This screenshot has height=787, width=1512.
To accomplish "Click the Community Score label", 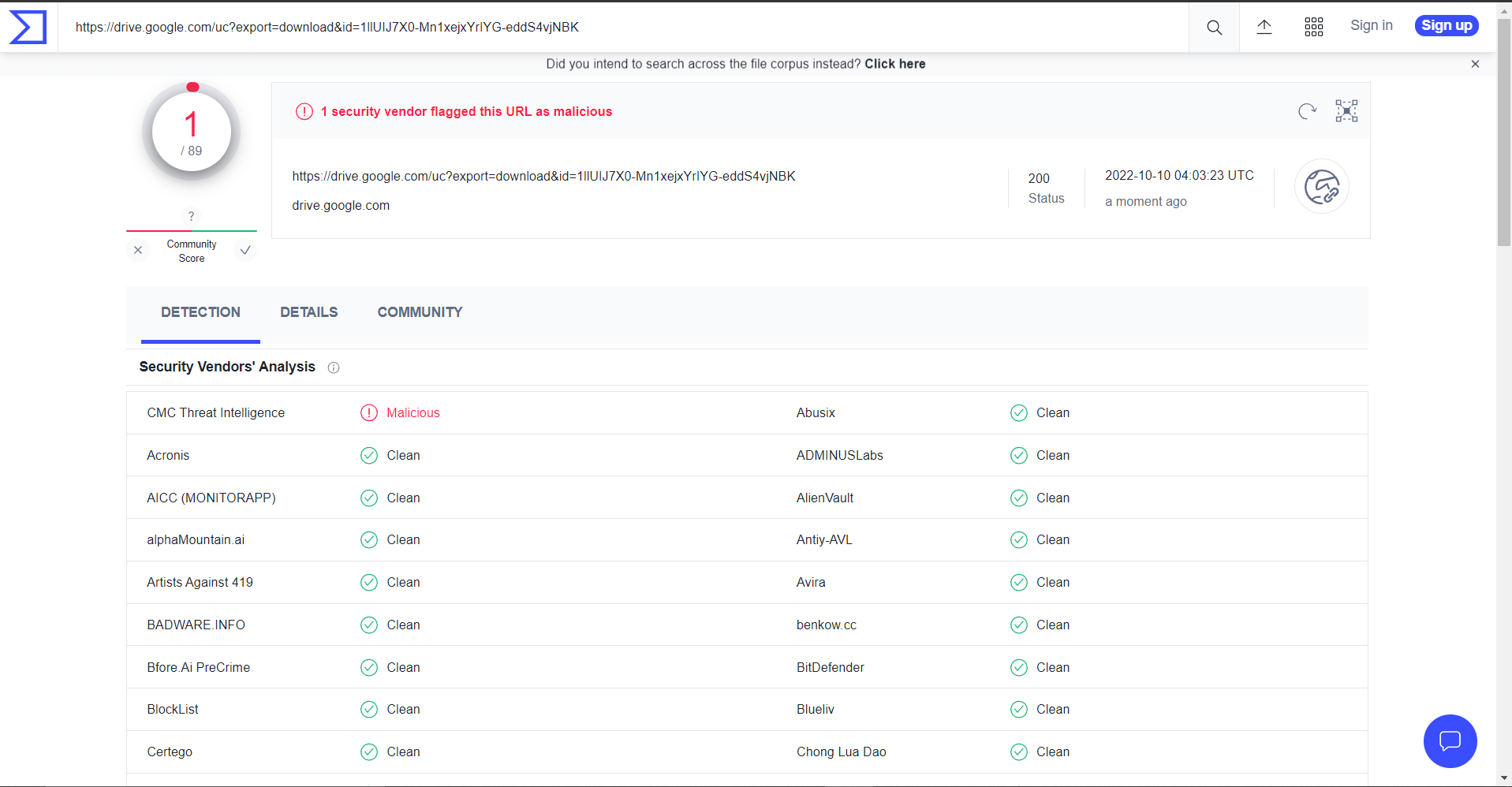I will click(192, 252).
